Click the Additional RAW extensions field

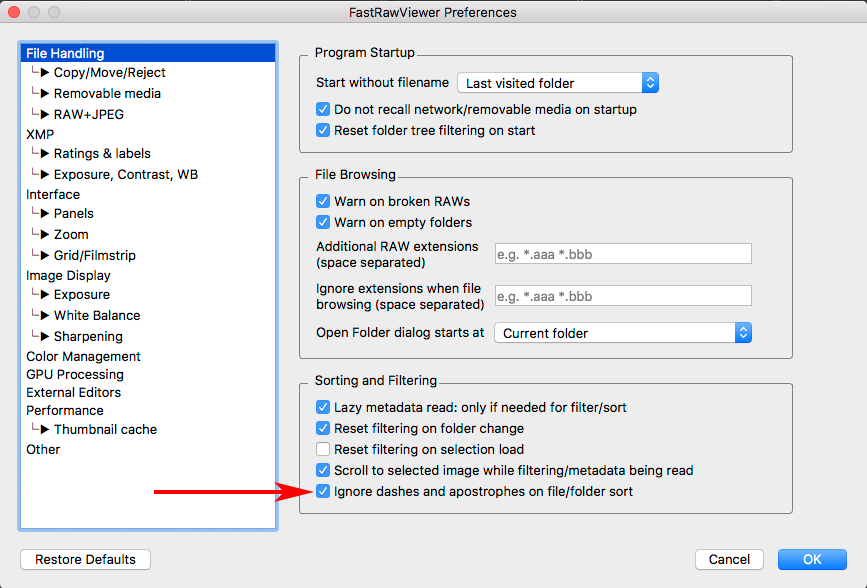pos(622,254)
